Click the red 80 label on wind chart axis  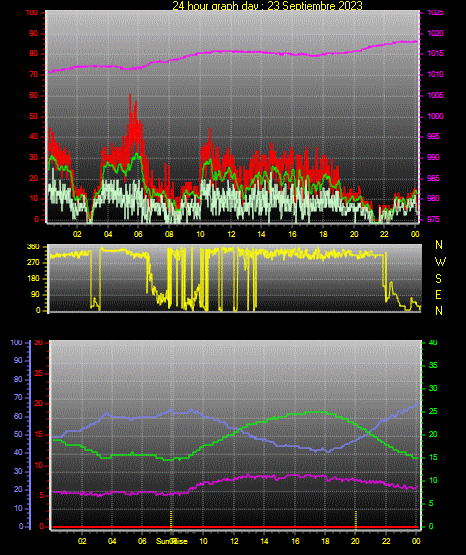33,54
